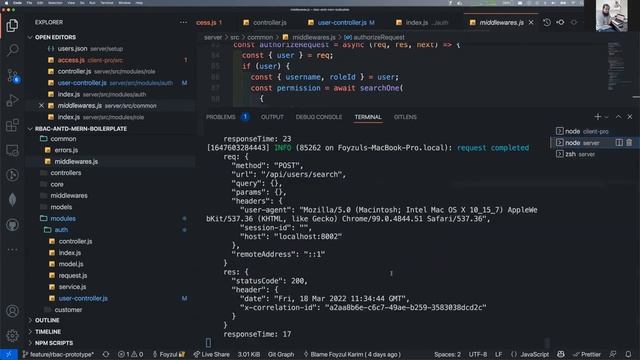Open service.js in the auth folder
The height and width of the screenshot is (360, 640).
[72, 287]
